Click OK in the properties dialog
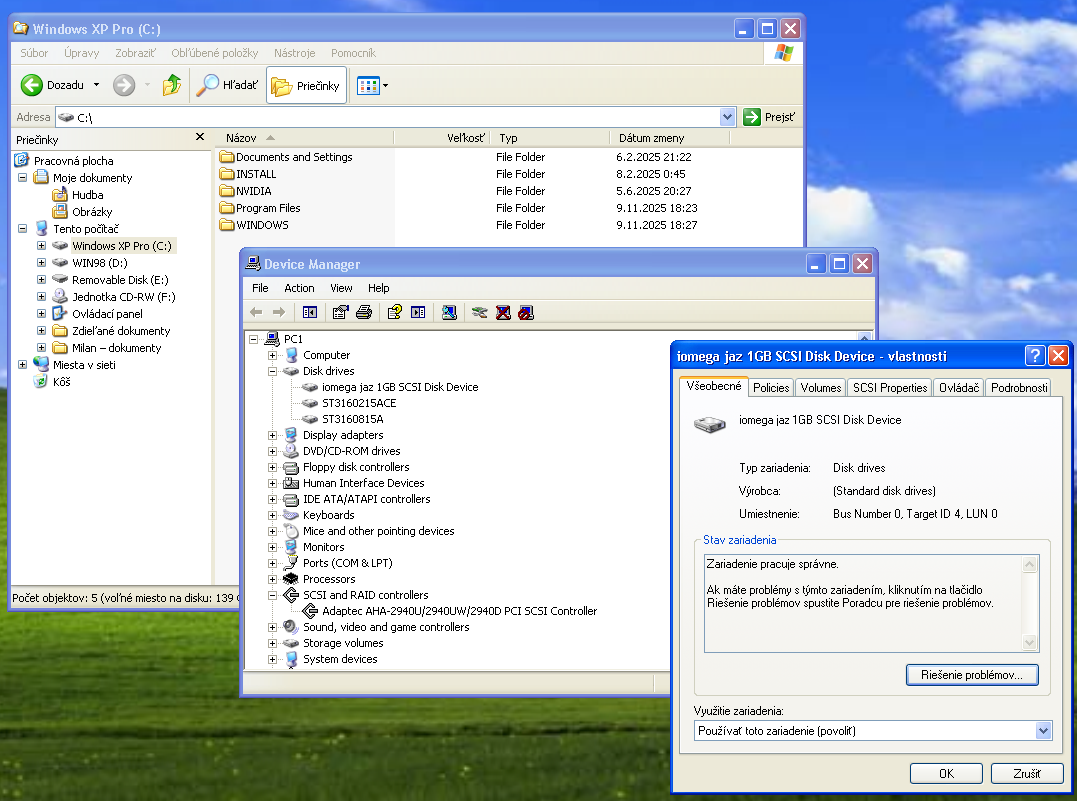 tap(946, 774)
